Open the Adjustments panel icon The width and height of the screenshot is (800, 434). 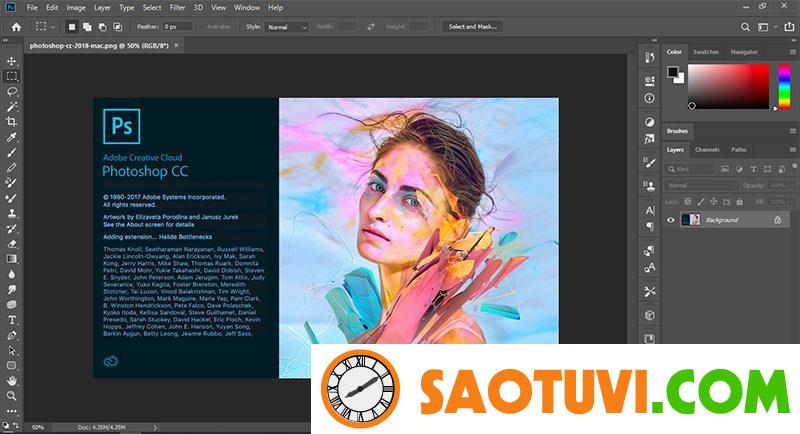click(649, 122)
